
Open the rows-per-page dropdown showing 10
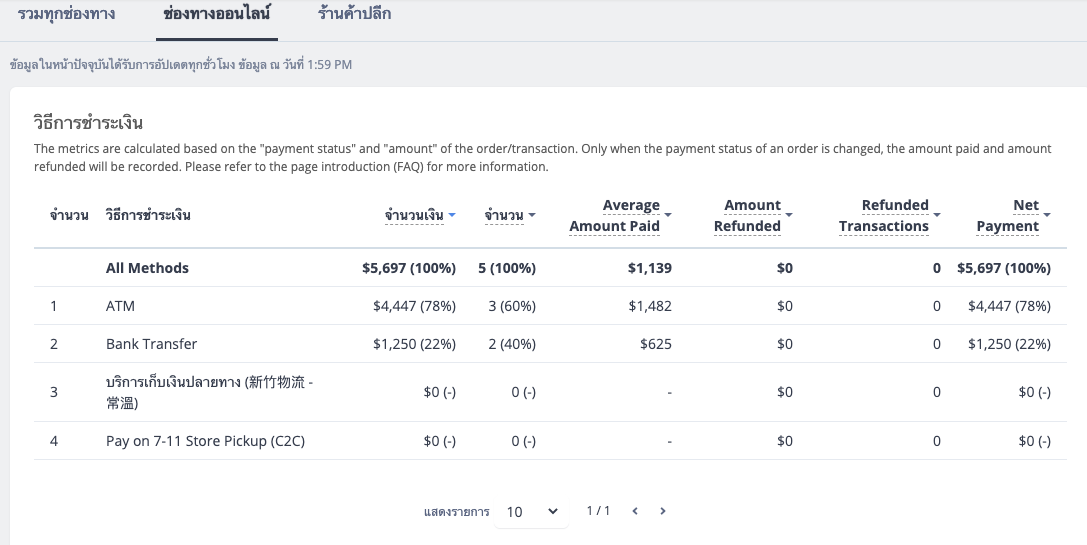[532, 512]
